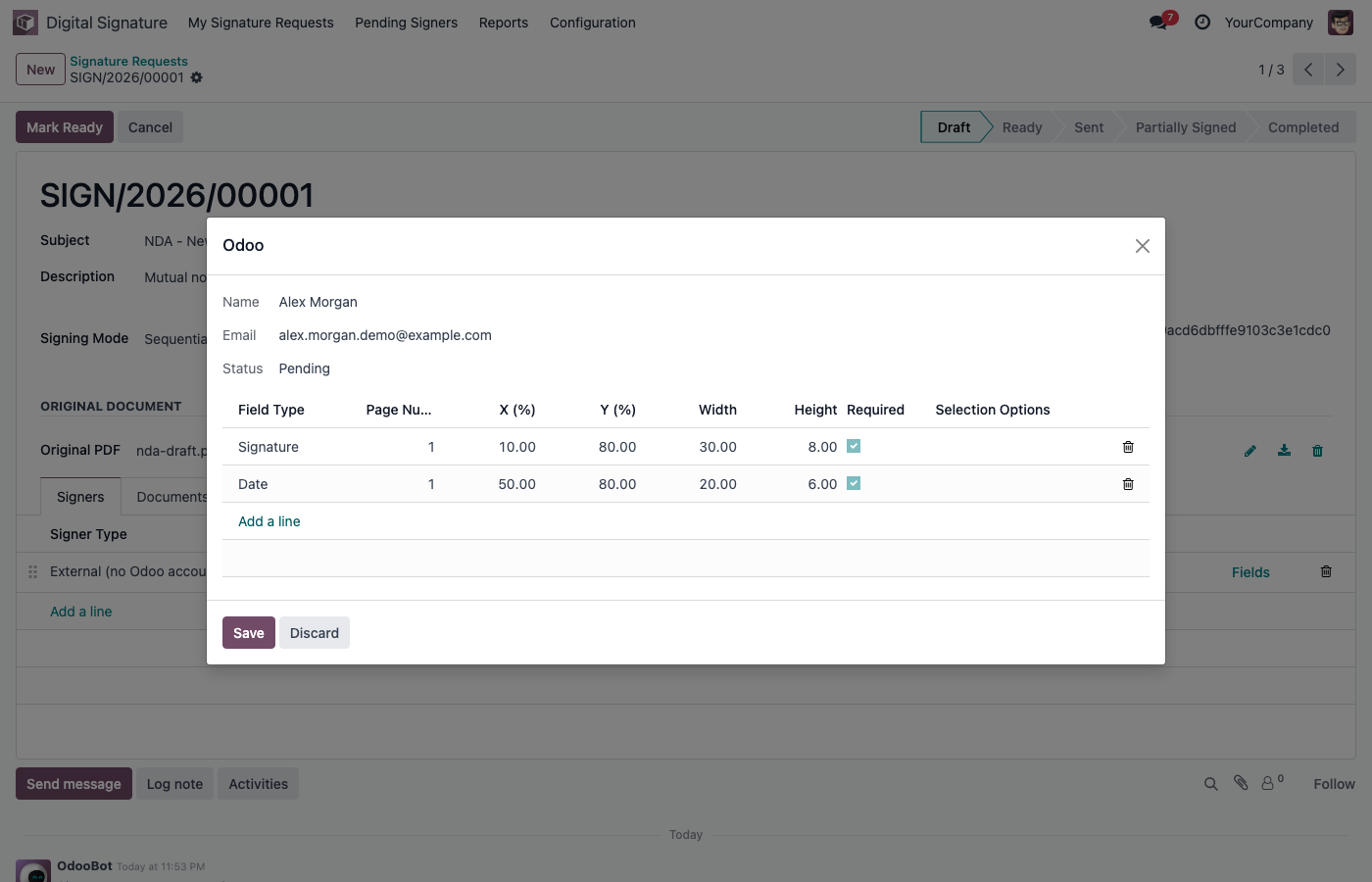The image size is (1372, 882).
Task: Save the signer dialog
Action: [249, 633]
